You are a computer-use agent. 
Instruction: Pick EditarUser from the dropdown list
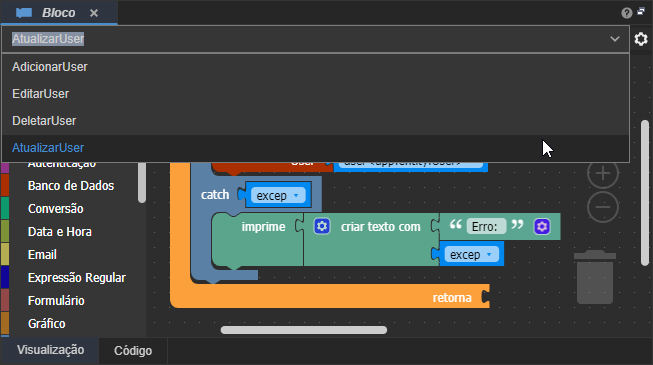315,94
